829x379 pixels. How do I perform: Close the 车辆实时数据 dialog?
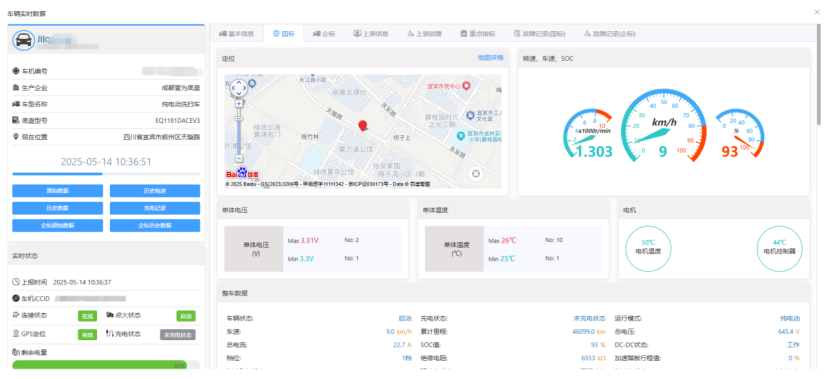click(x=817, y=11)
